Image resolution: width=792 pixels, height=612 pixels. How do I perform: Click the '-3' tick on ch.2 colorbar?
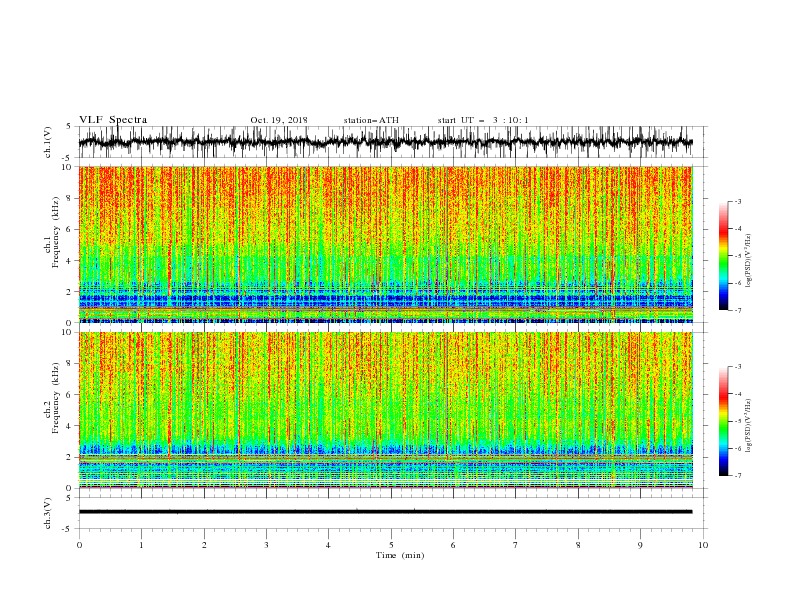point(738,367)
